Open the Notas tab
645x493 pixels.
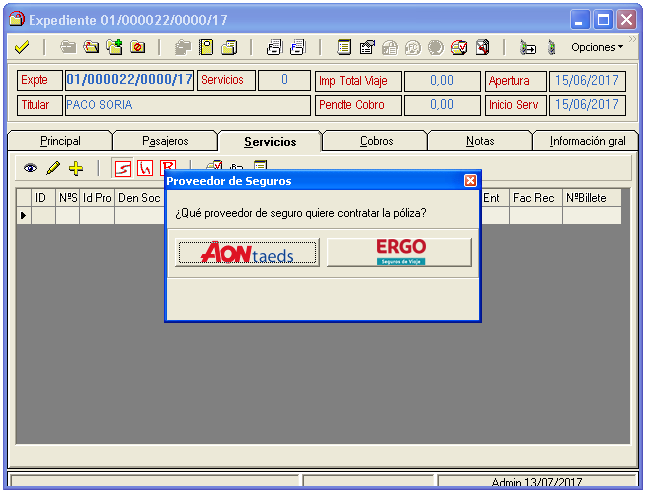[x=480, y=141]
